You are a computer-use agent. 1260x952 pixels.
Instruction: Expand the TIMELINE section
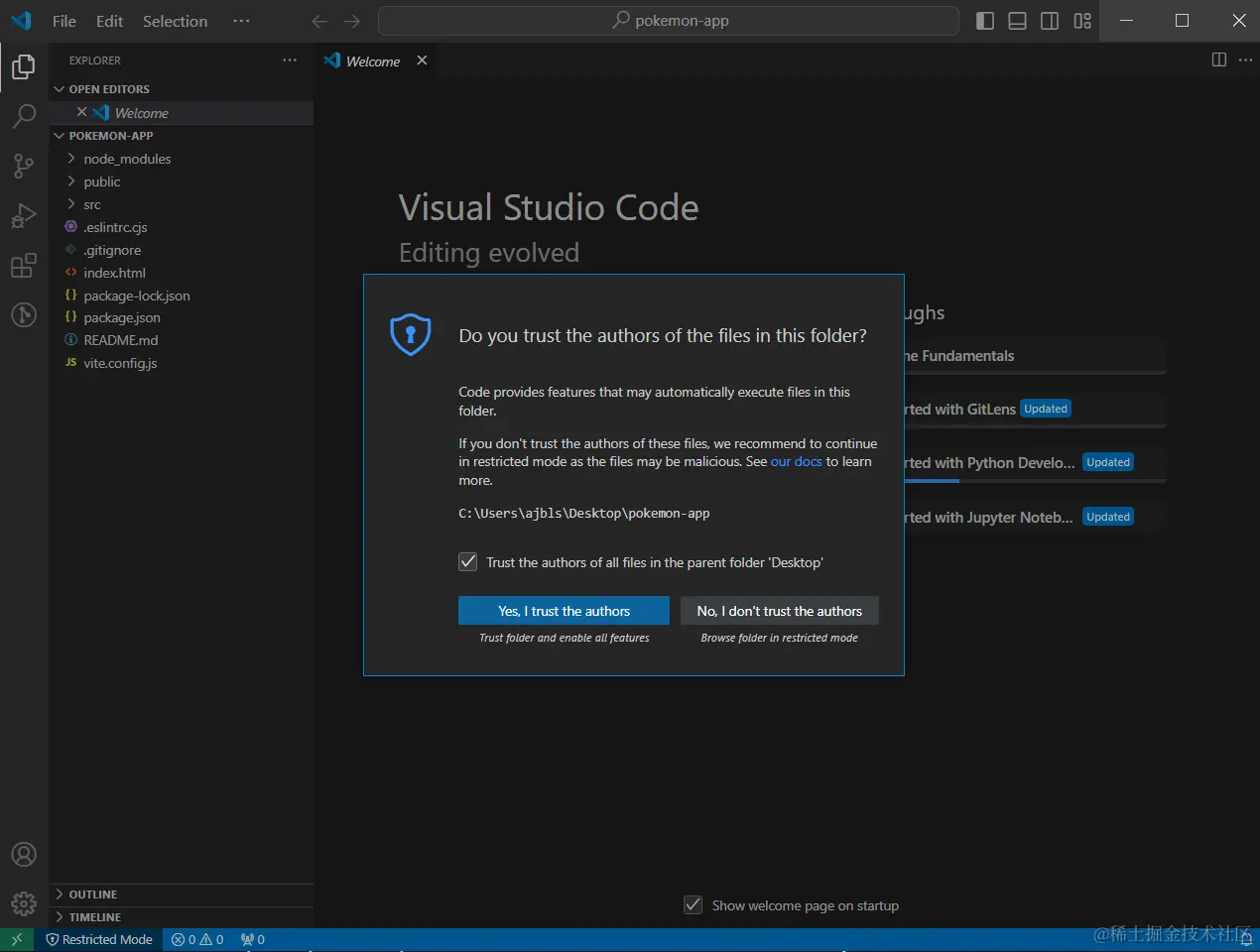pyautogui.click(x=94, y=917)
